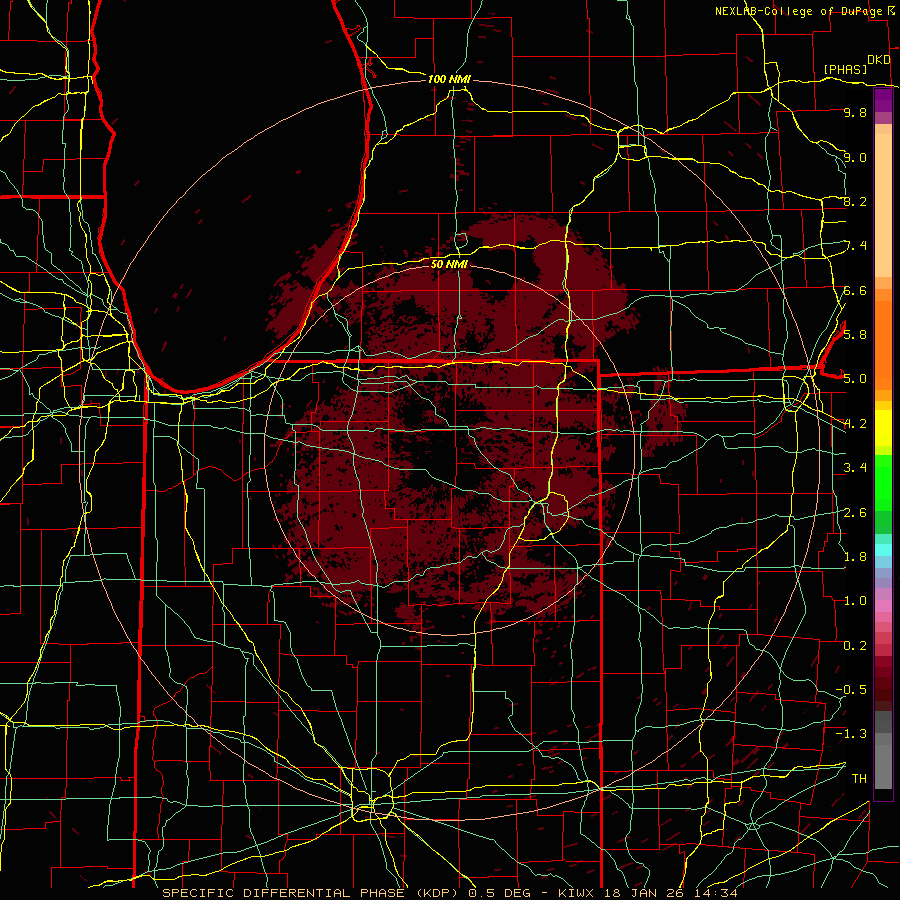
Task: Click the 5.0 scale value
Action: [x=855, y=379]
